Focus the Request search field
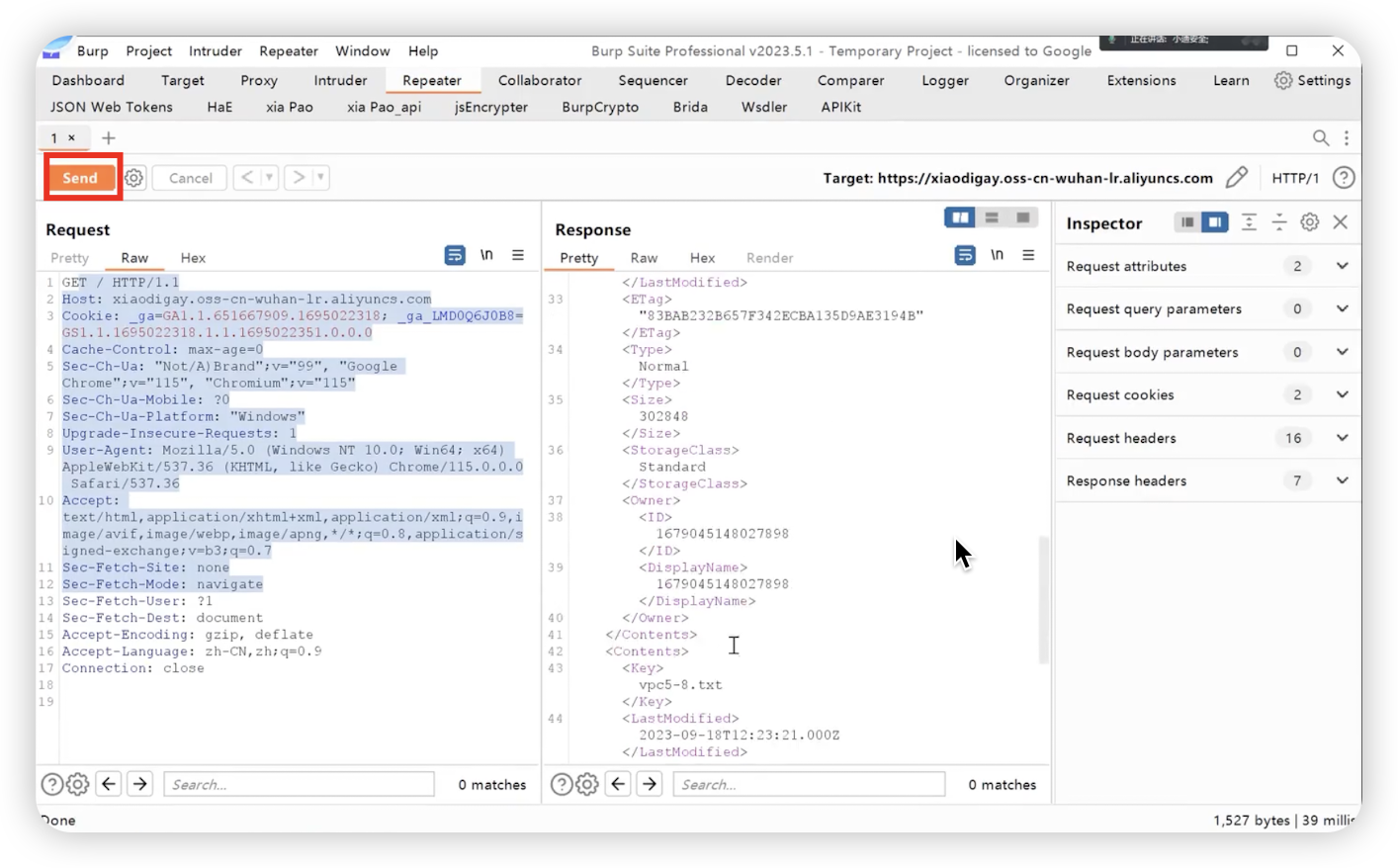 pos(299,784)
